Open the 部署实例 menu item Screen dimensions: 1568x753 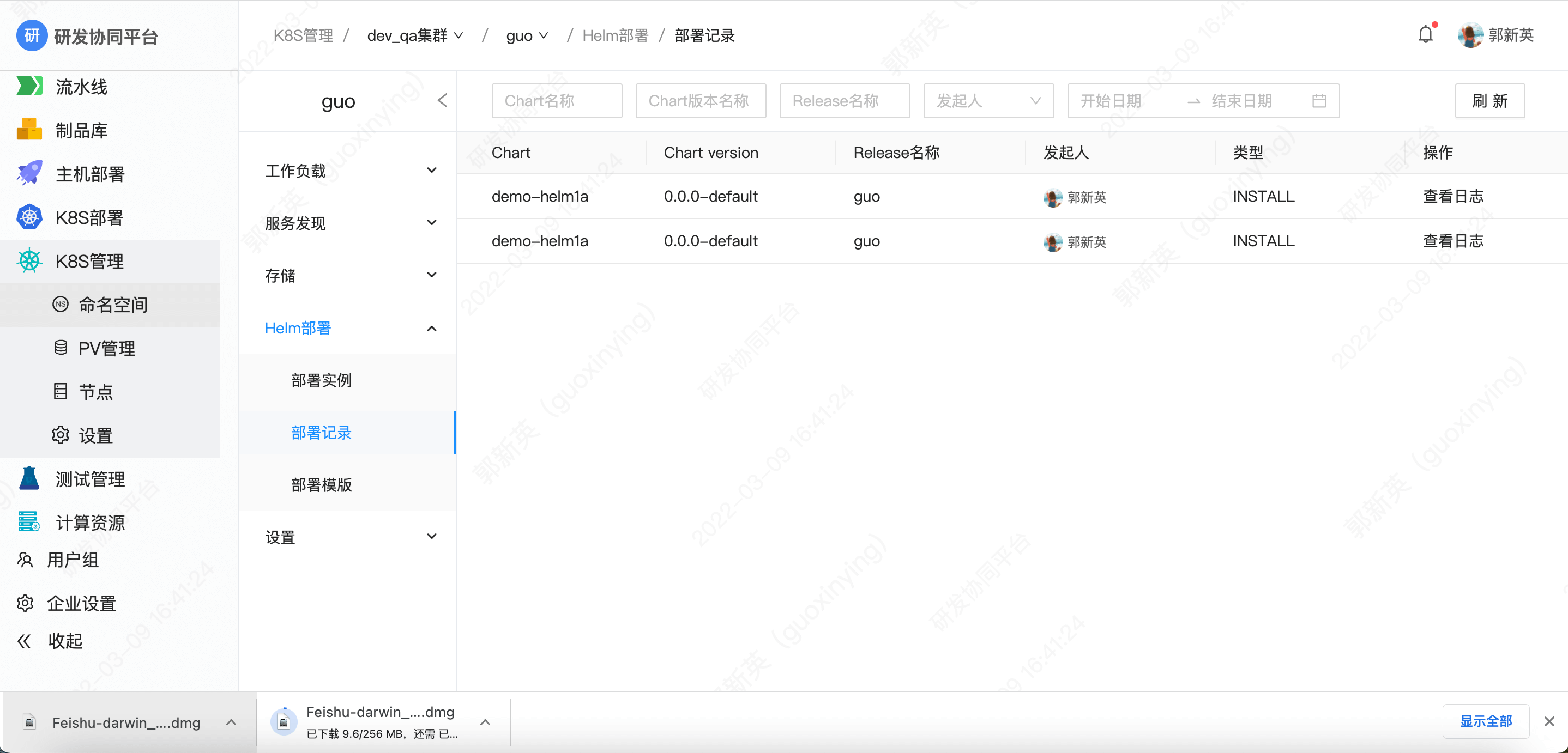[x=321, y=380]
